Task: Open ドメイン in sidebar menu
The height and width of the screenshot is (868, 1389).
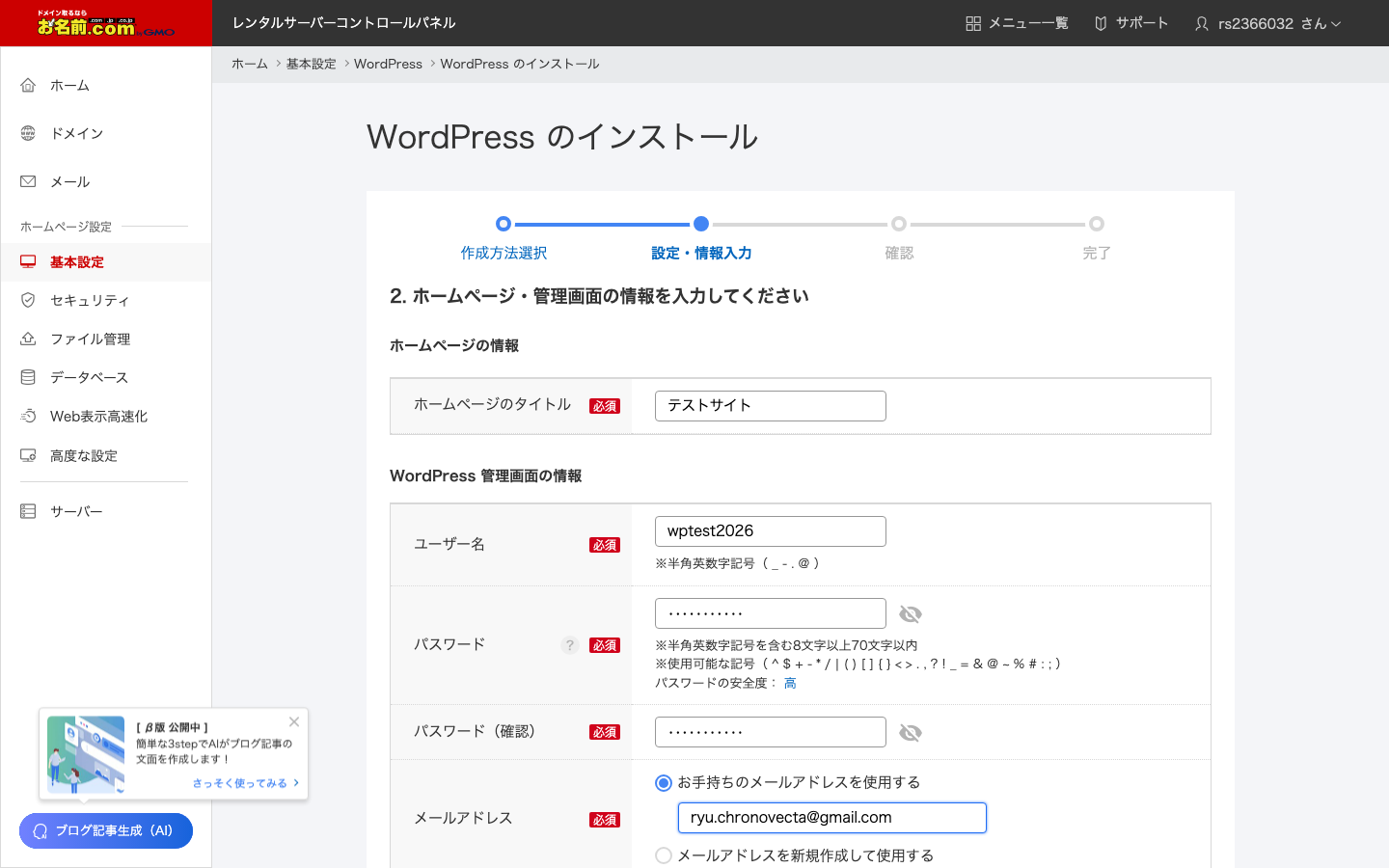Action: click(106, 133)
